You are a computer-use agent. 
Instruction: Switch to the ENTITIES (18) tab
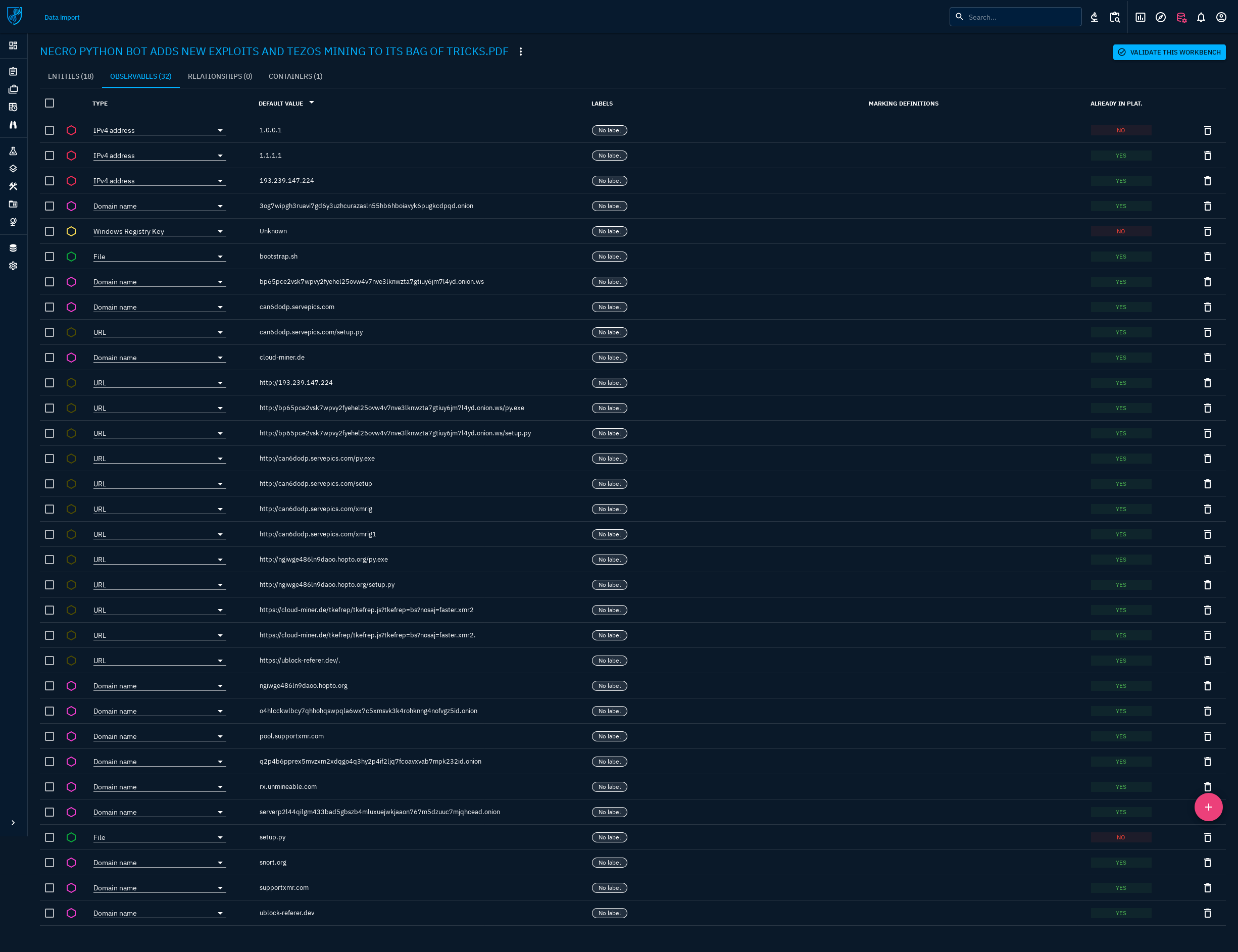point(70,76)
